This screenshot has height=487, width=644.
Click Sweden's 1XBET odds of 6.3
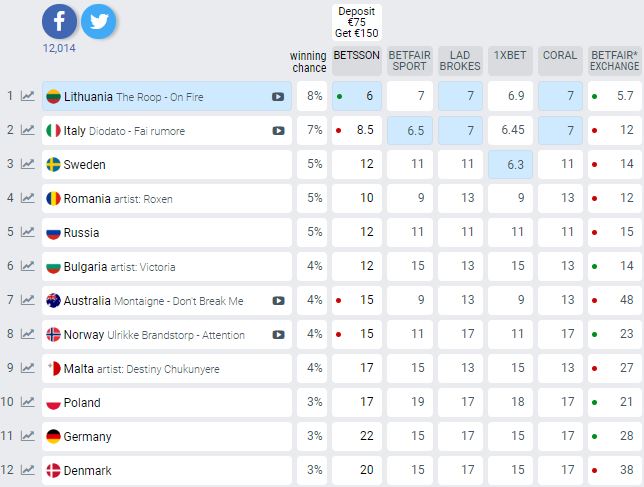511,165
